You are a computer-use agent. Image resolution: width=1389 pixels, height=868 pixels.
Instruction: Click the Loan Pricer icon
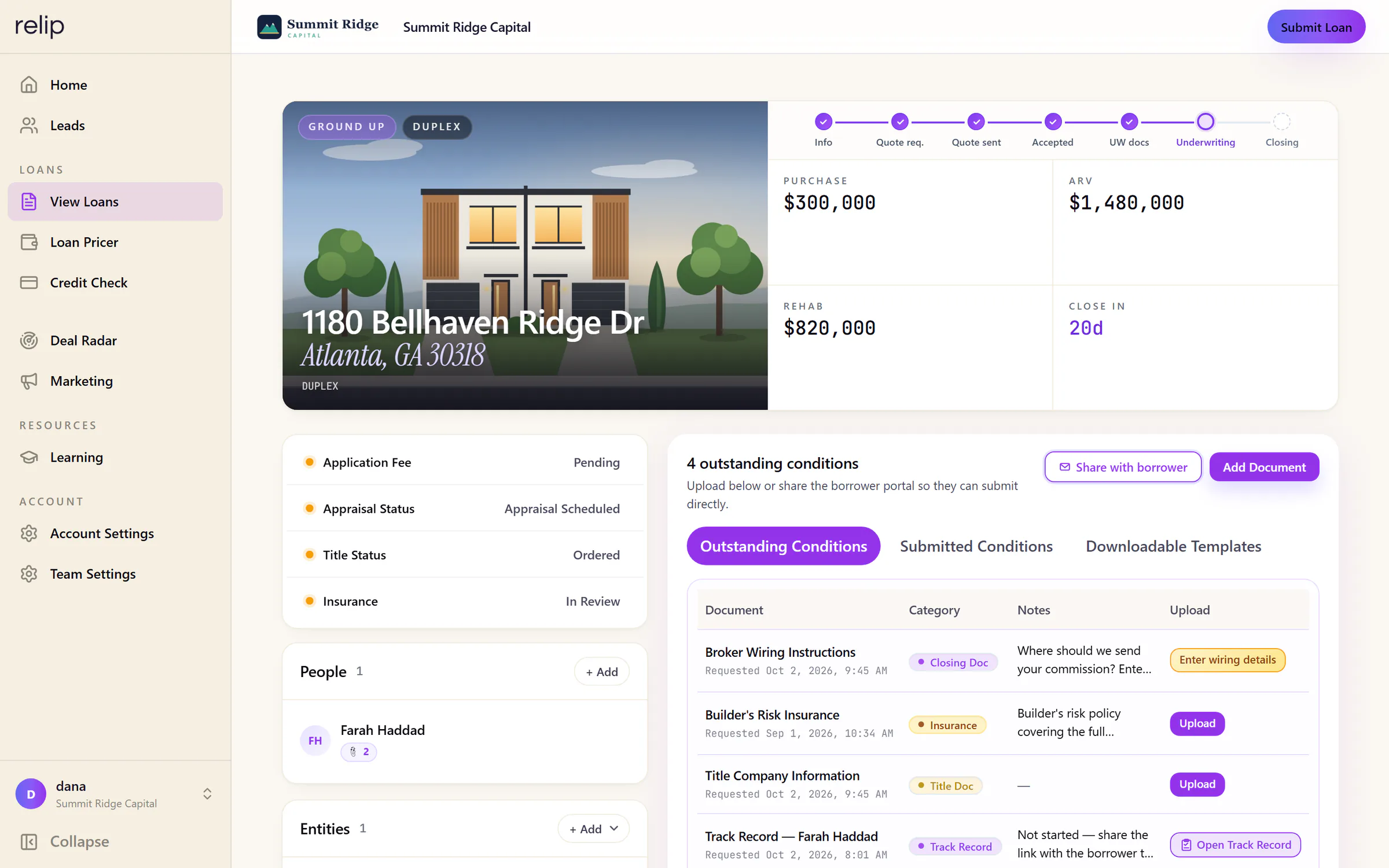click(29, 242)
